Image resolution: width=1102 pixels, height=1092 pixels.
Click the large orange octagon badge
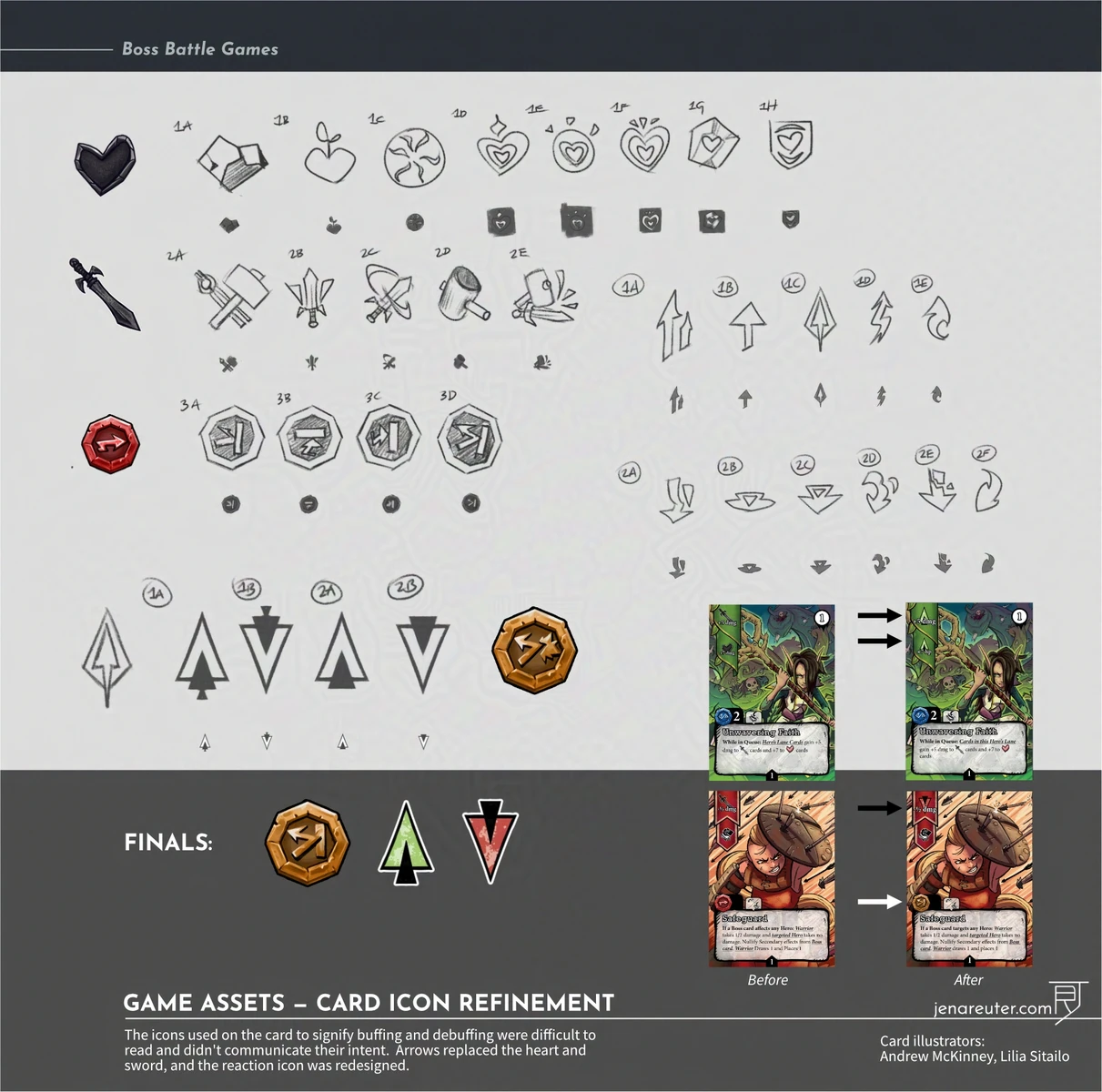(x=534, y=651)
